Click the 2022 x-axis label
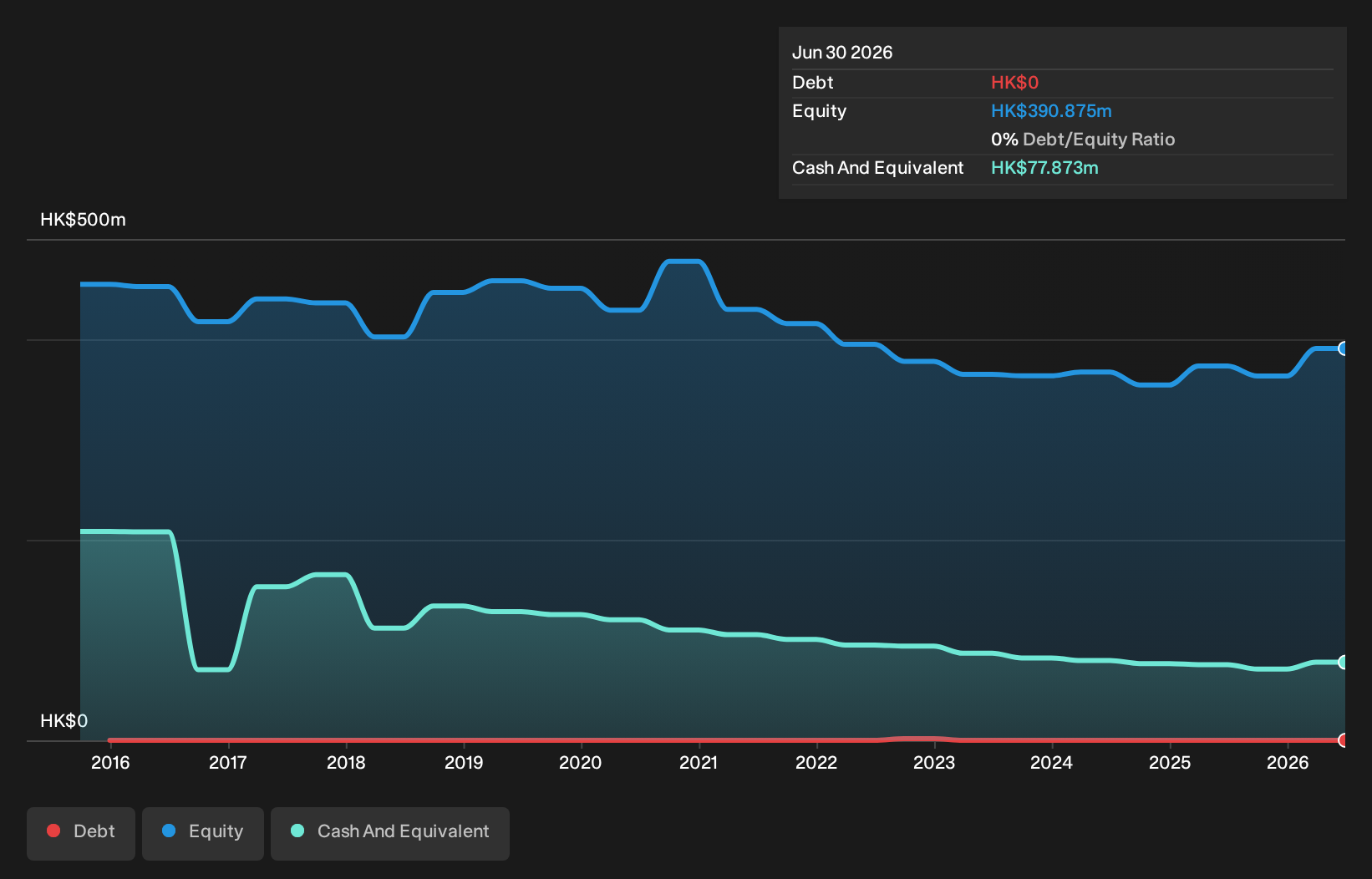Screen dimensions: 1372x879 pyautogui.click(x=816, y=762)
